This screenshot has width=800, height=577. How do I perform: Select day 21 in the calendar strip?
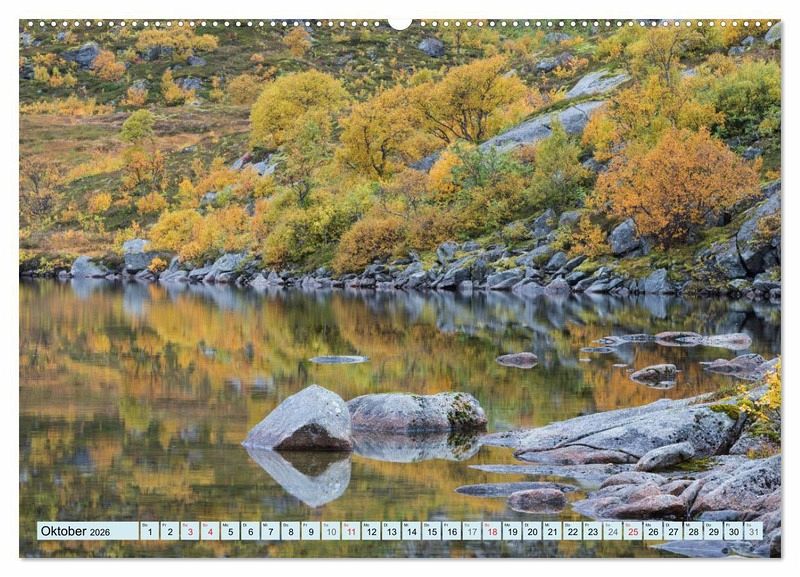coord(553,531)
